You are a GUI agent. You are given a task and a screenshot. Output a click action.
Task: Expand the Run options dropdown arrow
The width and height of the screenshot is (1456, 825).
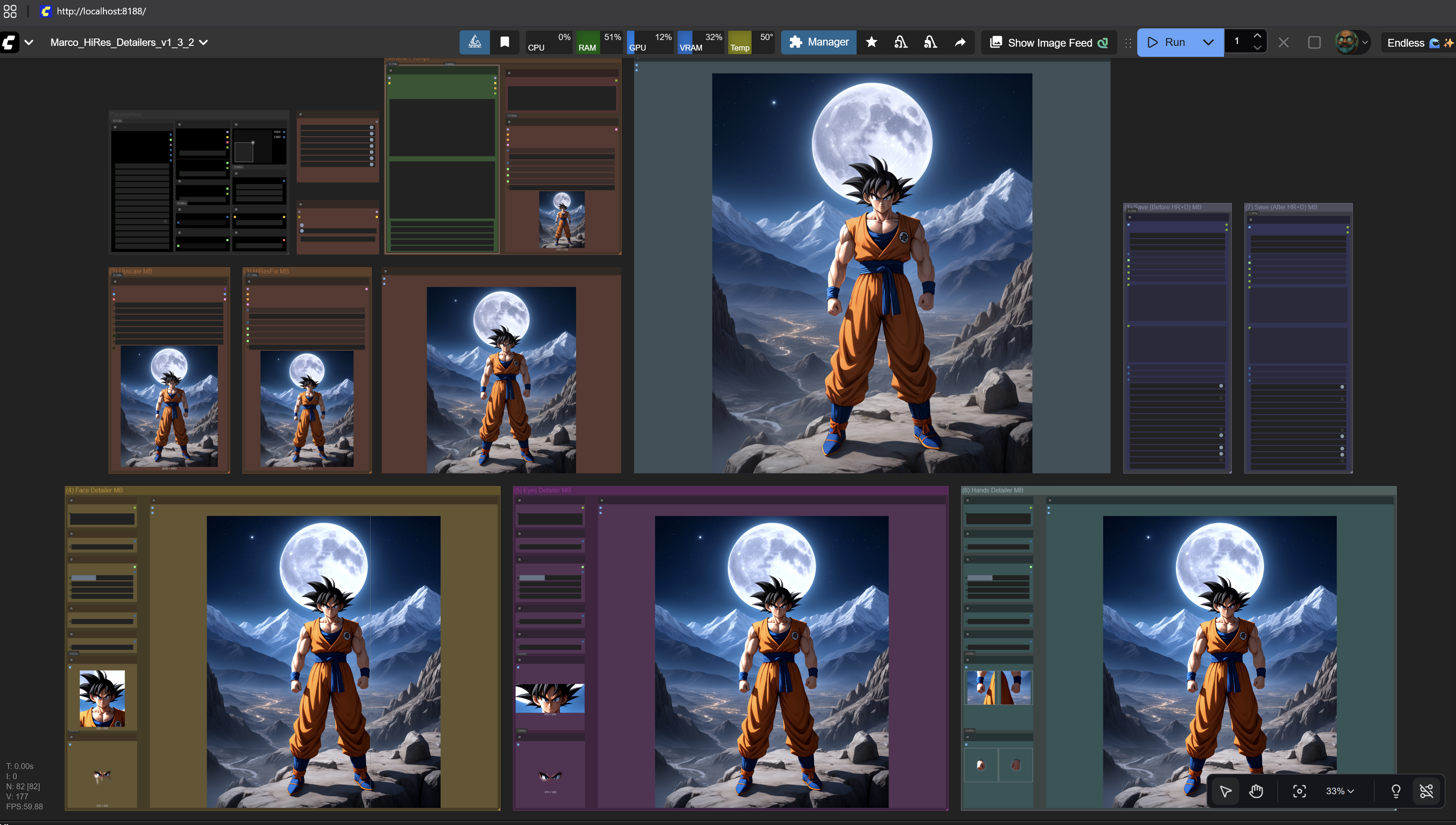pos(1208,42)
